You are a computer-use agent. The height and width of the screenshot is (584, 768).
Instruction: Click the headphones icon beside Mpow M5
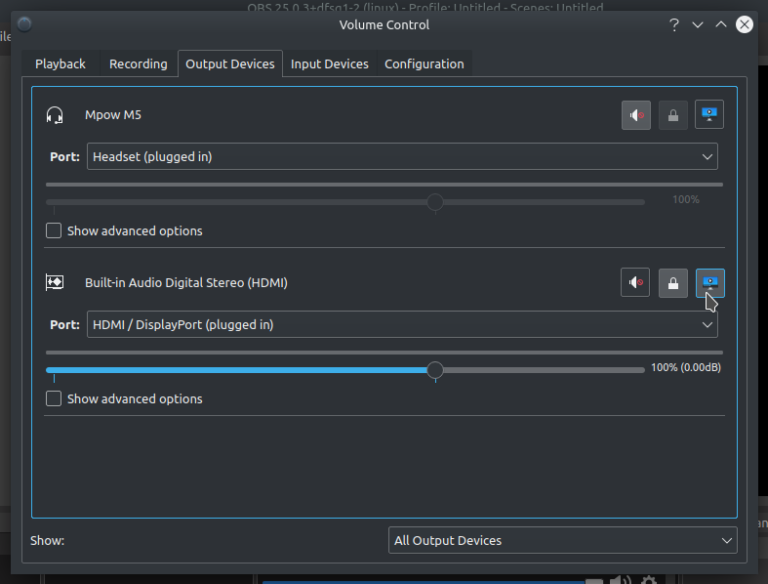coord(55,116)
